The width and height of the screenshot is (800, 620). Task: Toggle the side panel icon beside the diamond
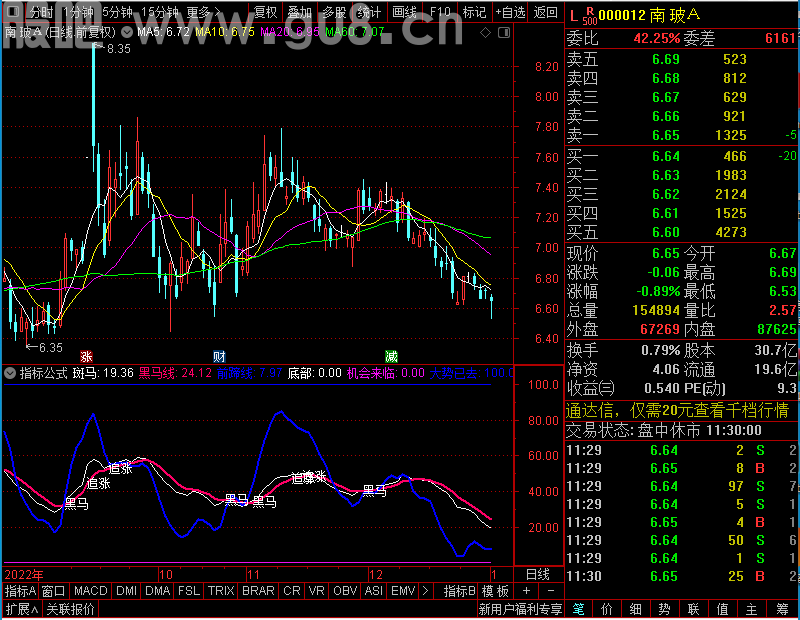point(504,33)
